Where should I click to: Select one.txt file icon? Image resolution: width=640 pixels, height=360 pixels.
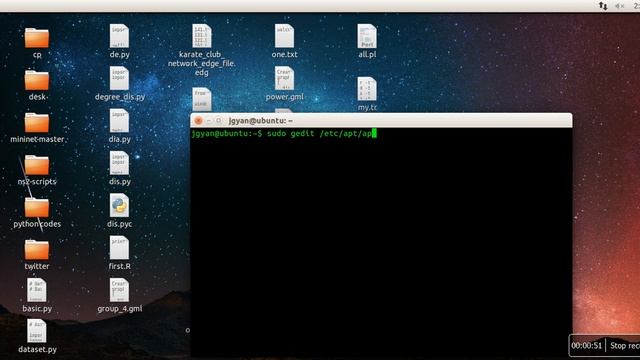tap(284, 36)
